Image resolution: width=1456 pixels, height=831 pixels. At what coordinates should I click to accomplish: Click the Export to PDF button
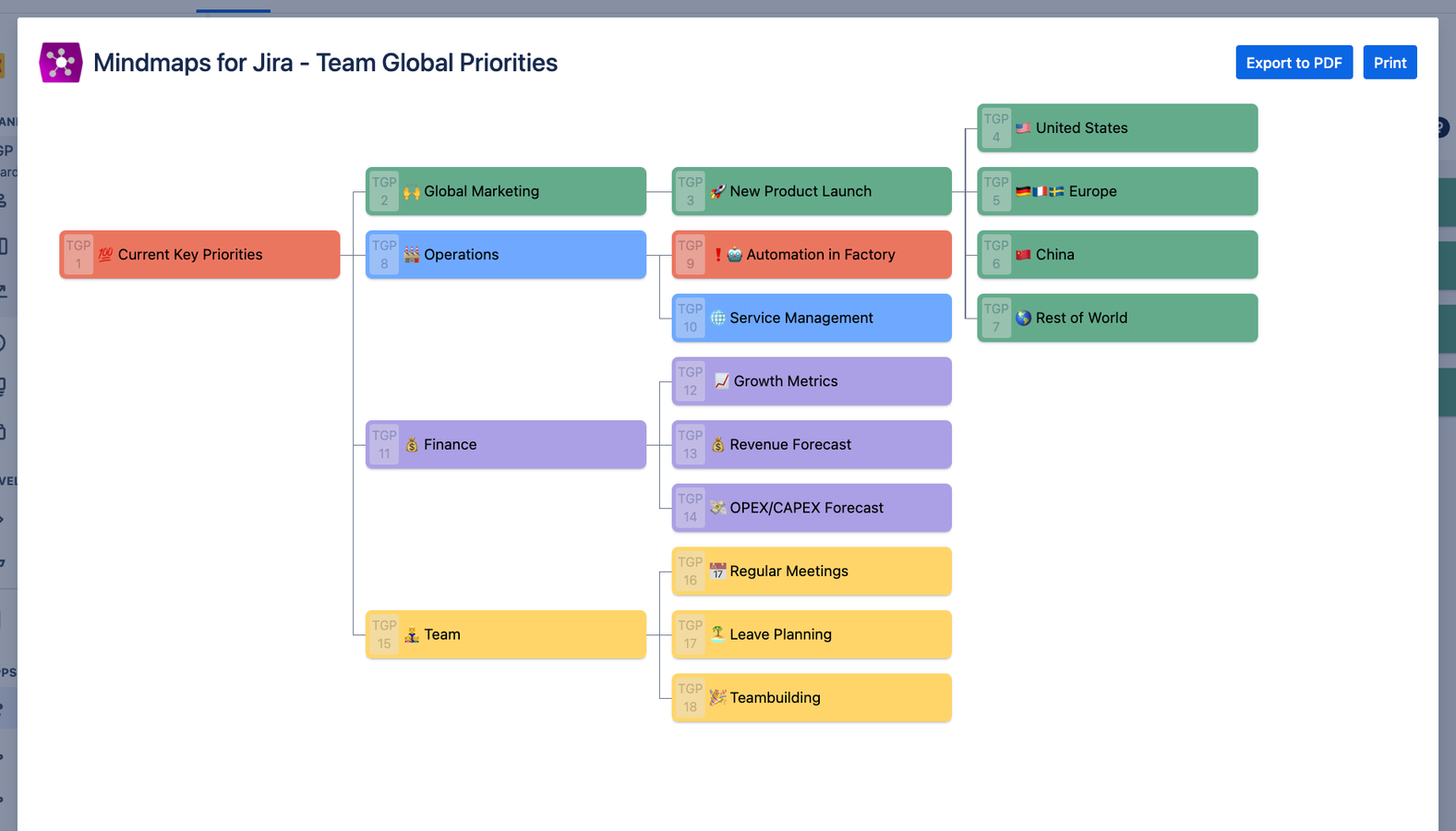click(1294, 63)
